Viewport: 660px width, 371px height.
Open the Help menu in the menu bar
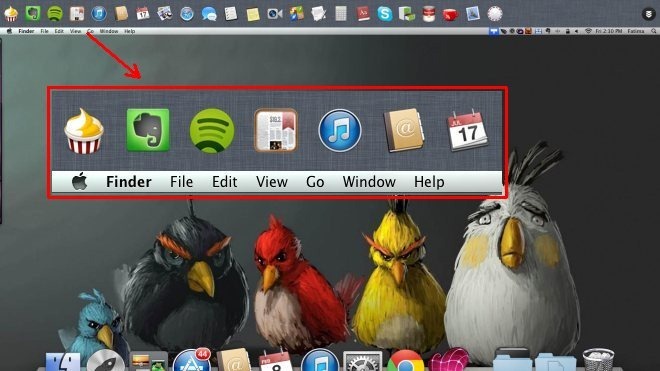coord(130,31)
